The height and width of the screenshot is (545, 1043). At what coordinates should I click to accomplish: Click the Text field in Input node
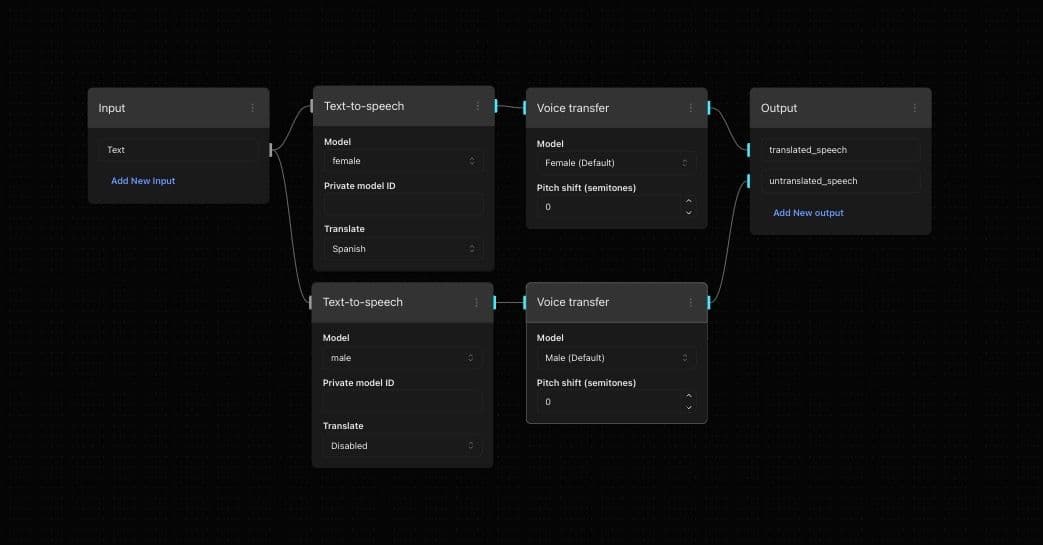[178, 150]
